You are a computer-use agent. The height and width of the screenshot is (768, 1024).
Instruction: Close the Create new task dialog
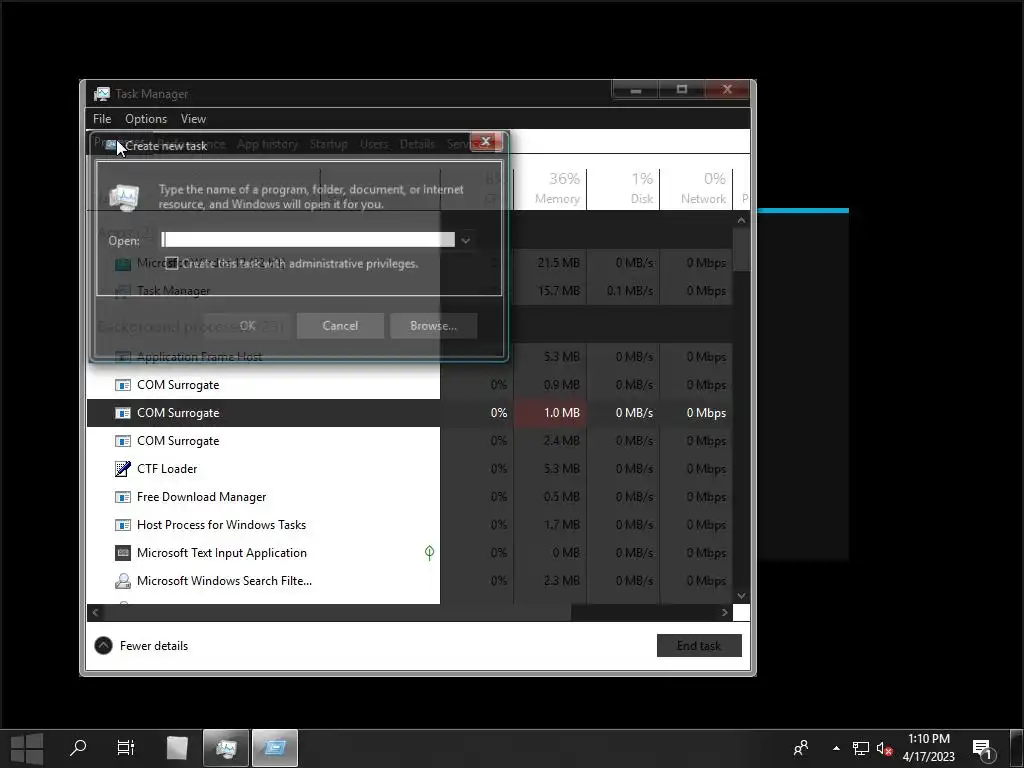486,141
